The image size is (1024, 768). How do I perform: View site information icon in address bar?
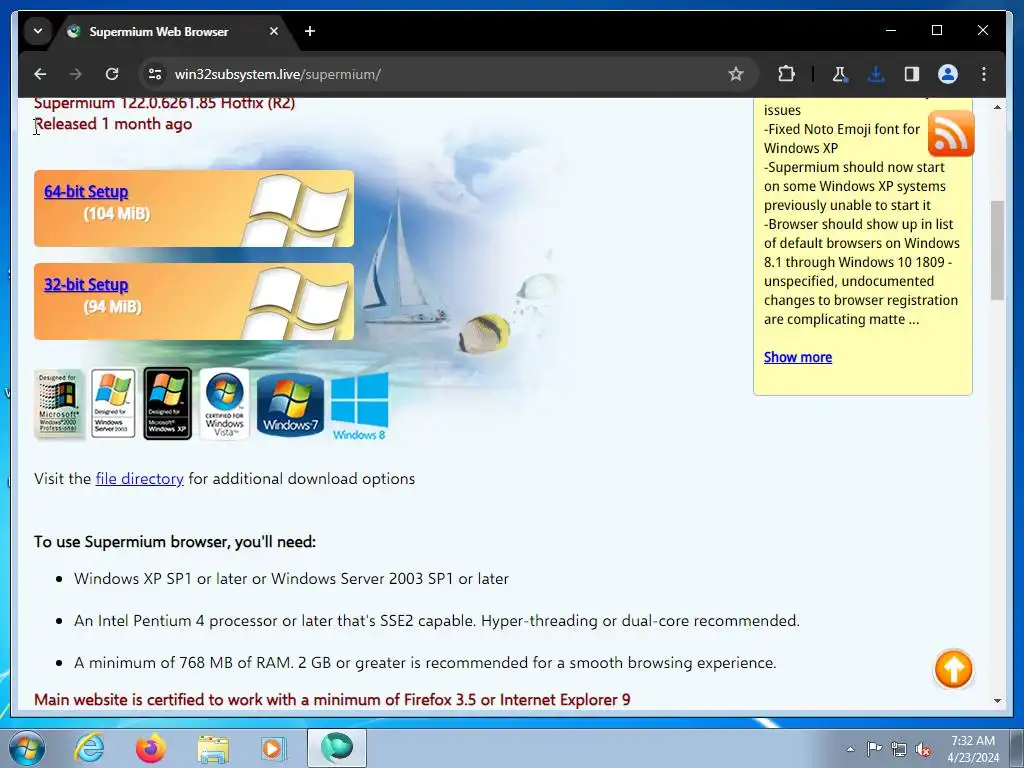tap(155, 74)
